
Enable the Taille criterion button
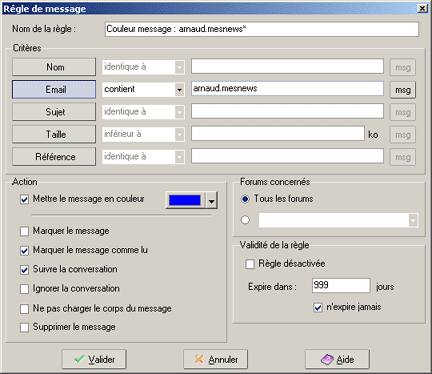[x=54, y=134]
